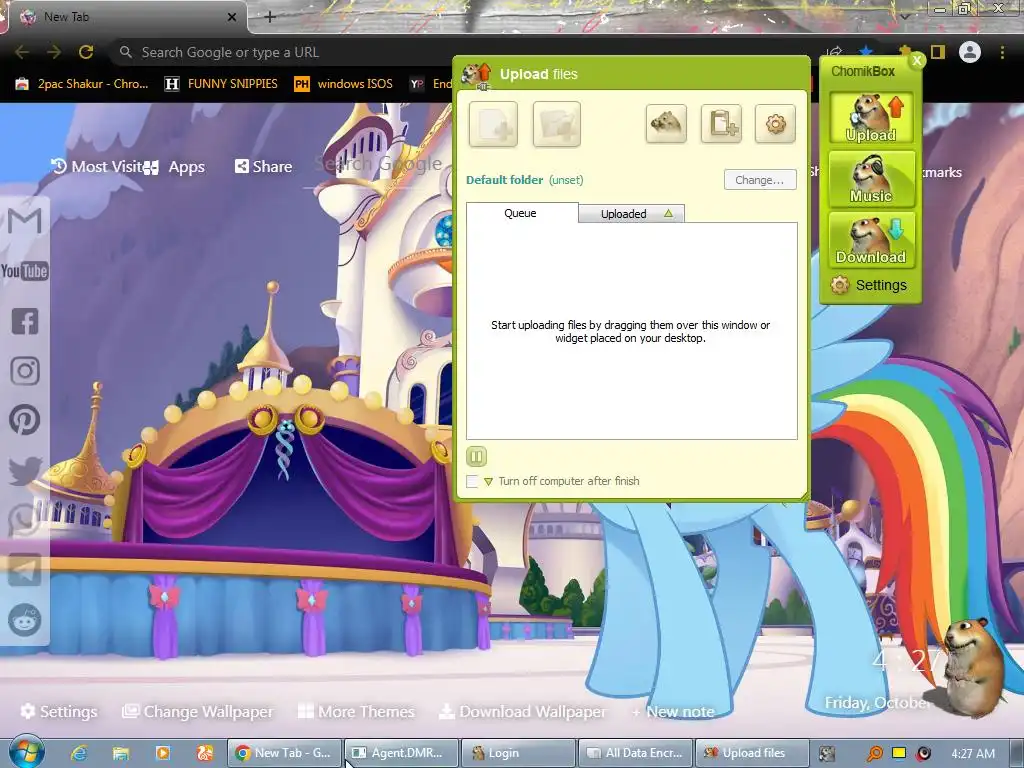Open the 2pac Shakur bookmark
This screenshot has width=1024, height=768.
82,84
